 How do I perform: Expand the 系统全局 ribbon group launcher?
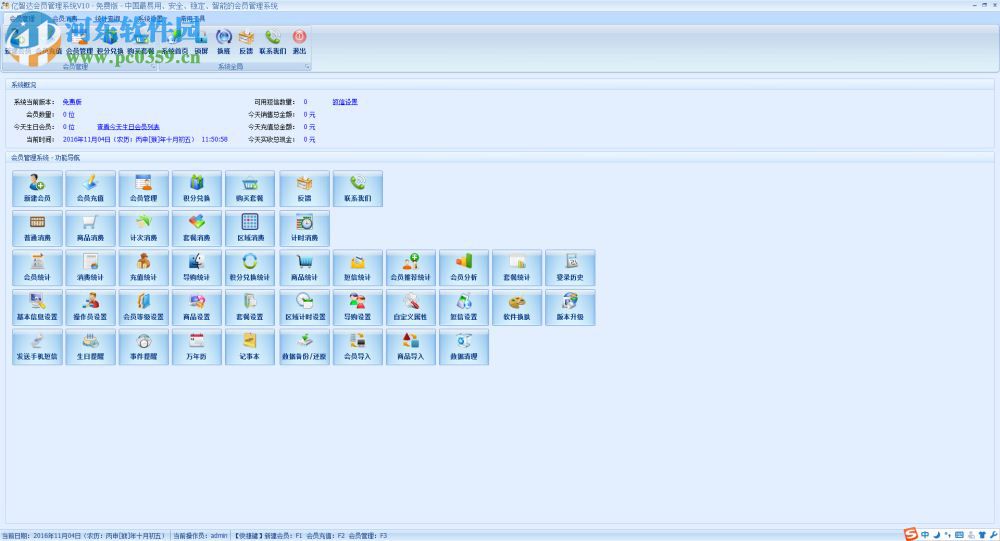pyautogui.click(x=307, y=67)
